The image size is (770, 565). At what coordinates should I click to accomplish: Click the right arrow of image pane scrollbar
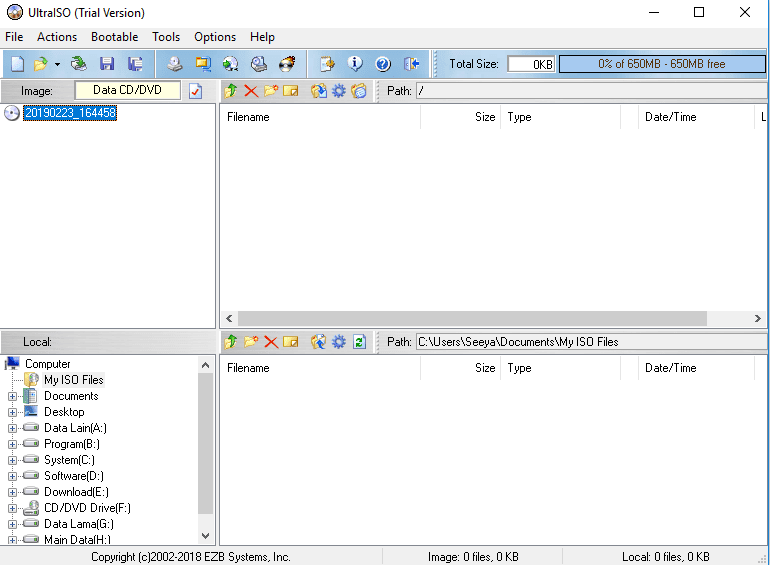coord(757,318)
